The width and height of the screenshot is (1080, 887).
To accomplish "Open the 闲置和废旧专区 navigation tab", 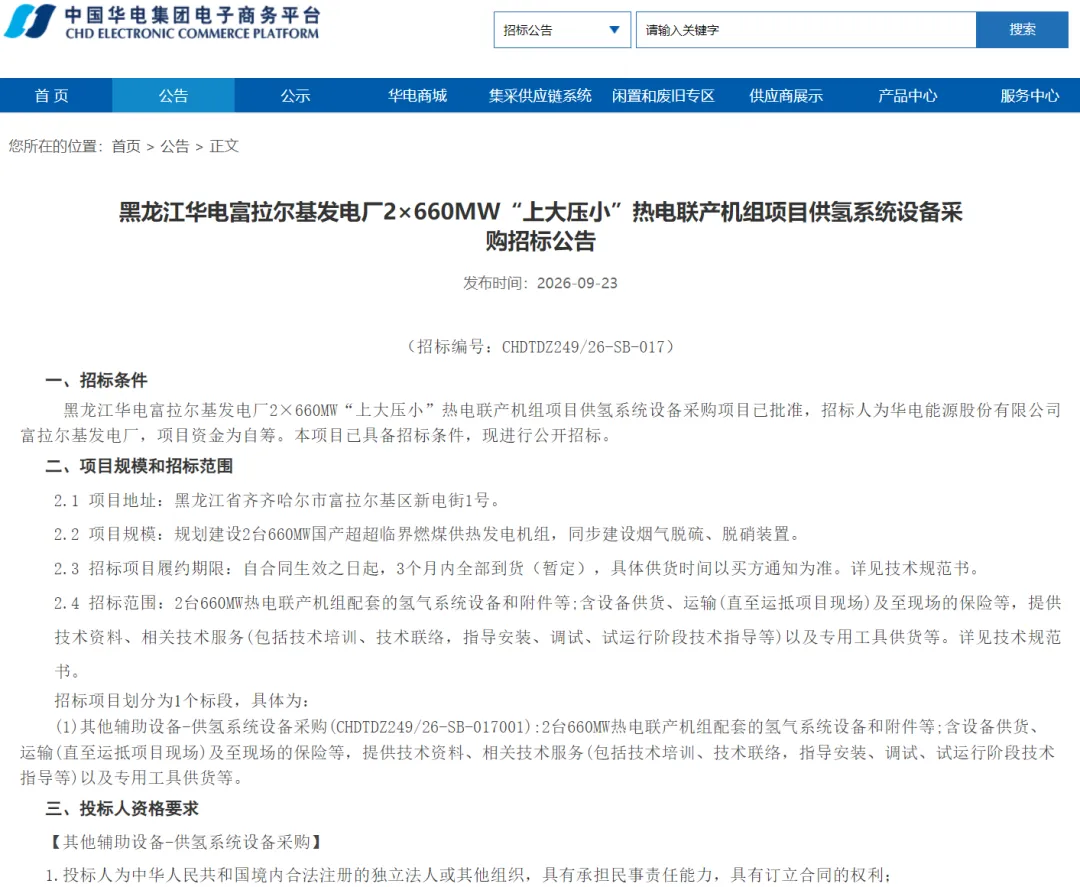I will click(663, 96).
